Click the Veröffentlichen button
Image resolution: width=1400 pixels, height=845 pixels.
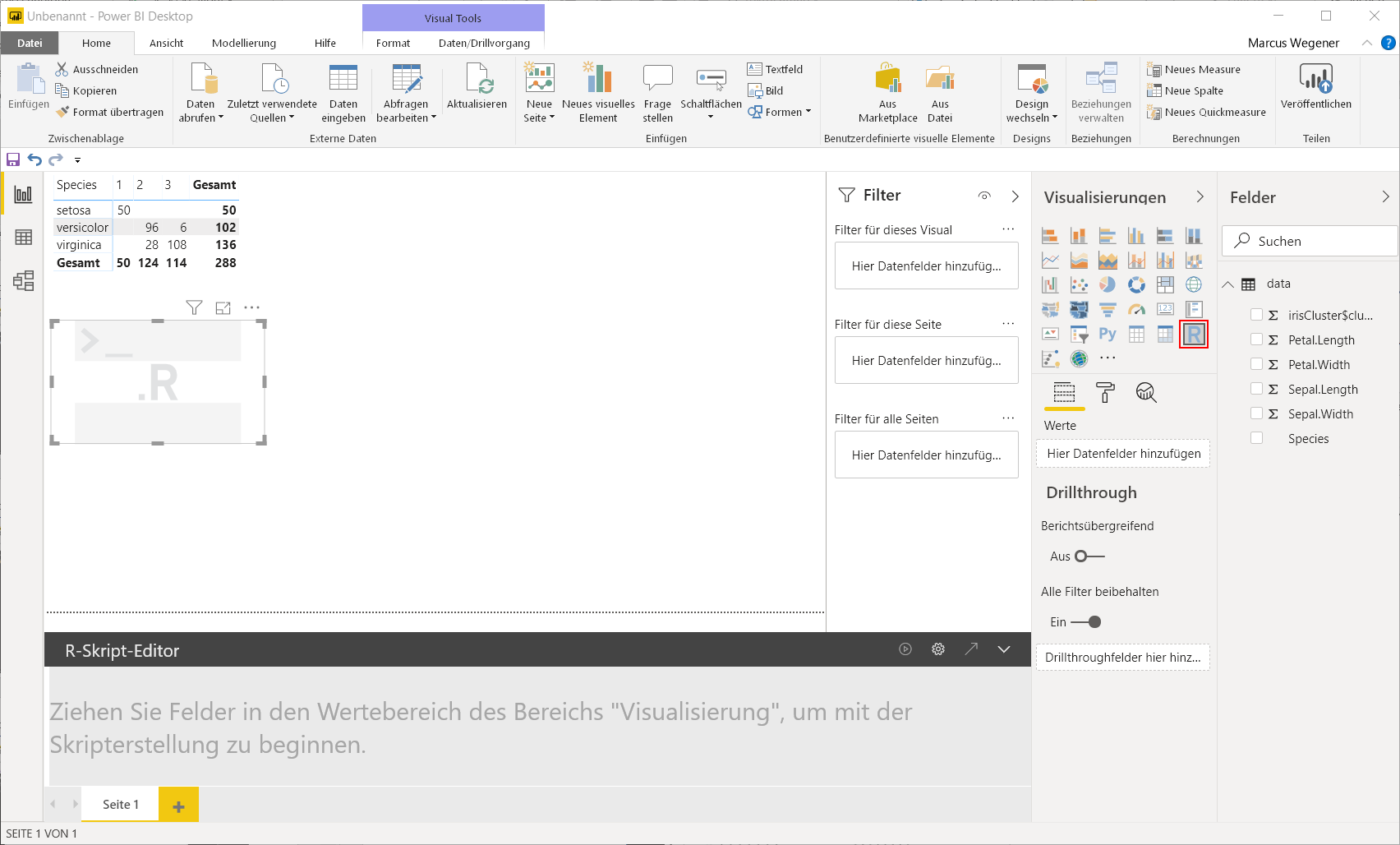(1316, 87)
